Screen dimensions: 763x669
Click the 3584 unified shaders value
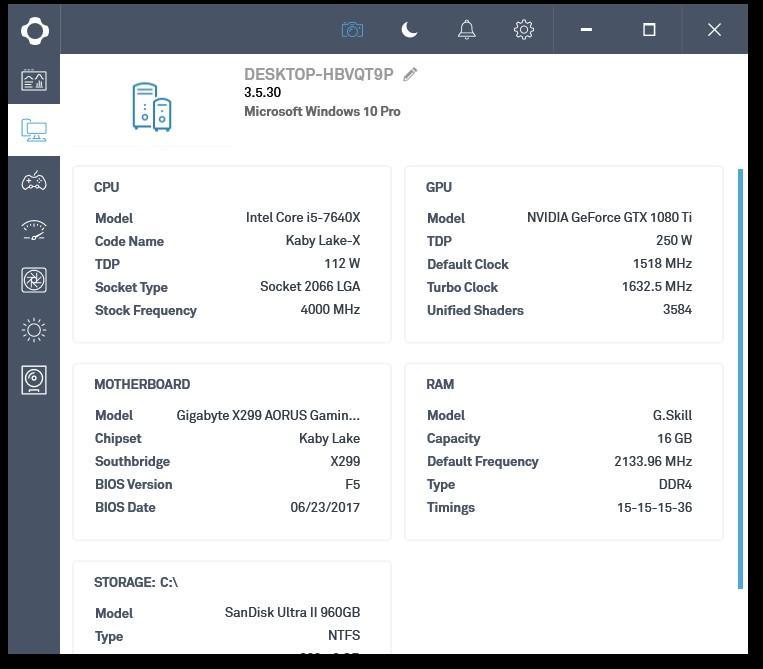coord(677,309)
